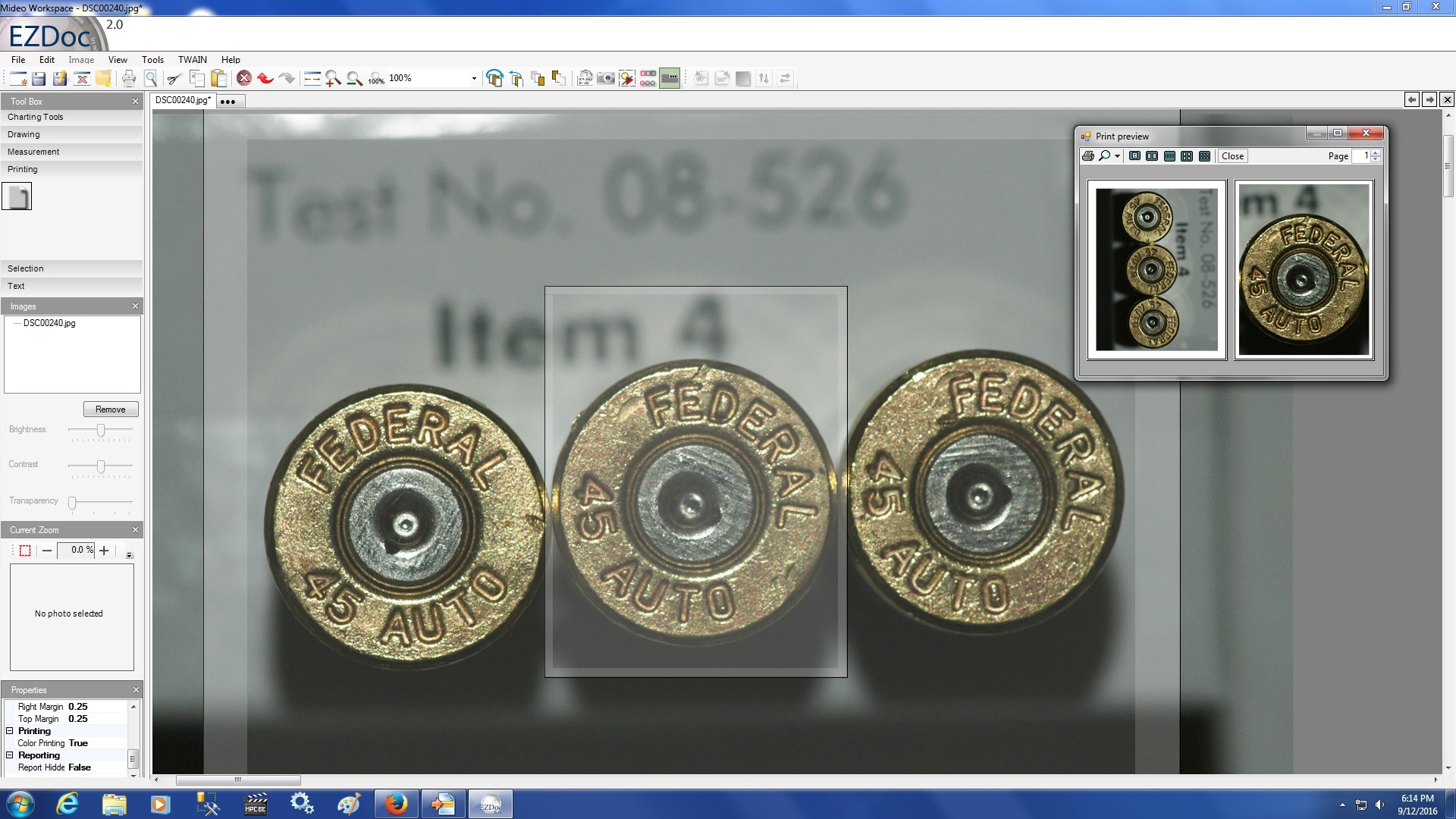The width and height of the screenshot is (1456, 819).
Task: Collapse the Reporting properties group
Action: click(x=10, y=755)
